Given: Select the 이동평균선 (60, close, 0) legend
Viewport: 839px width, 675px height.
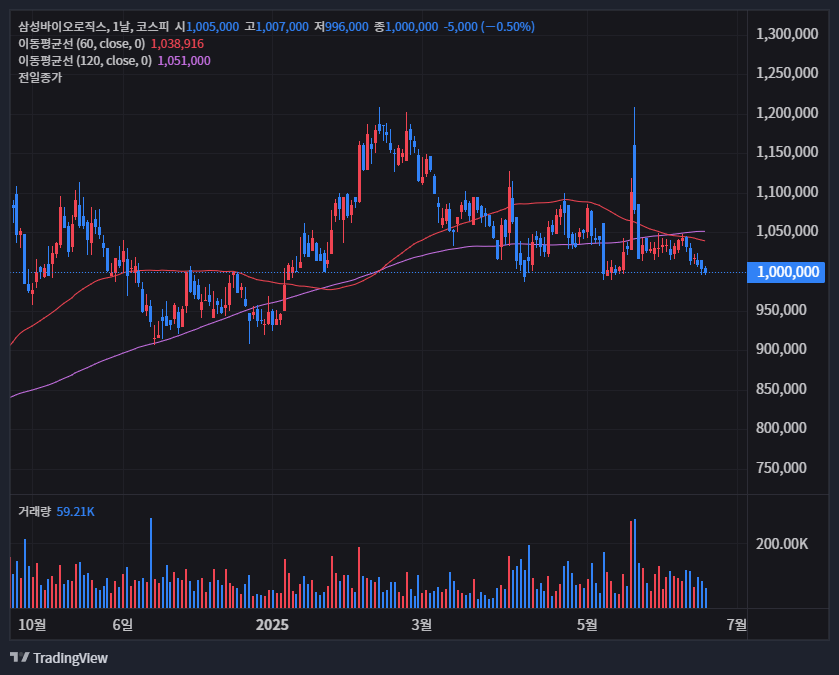Looking at the screenshot, I should pyautogui.click(x=81, y=44).
